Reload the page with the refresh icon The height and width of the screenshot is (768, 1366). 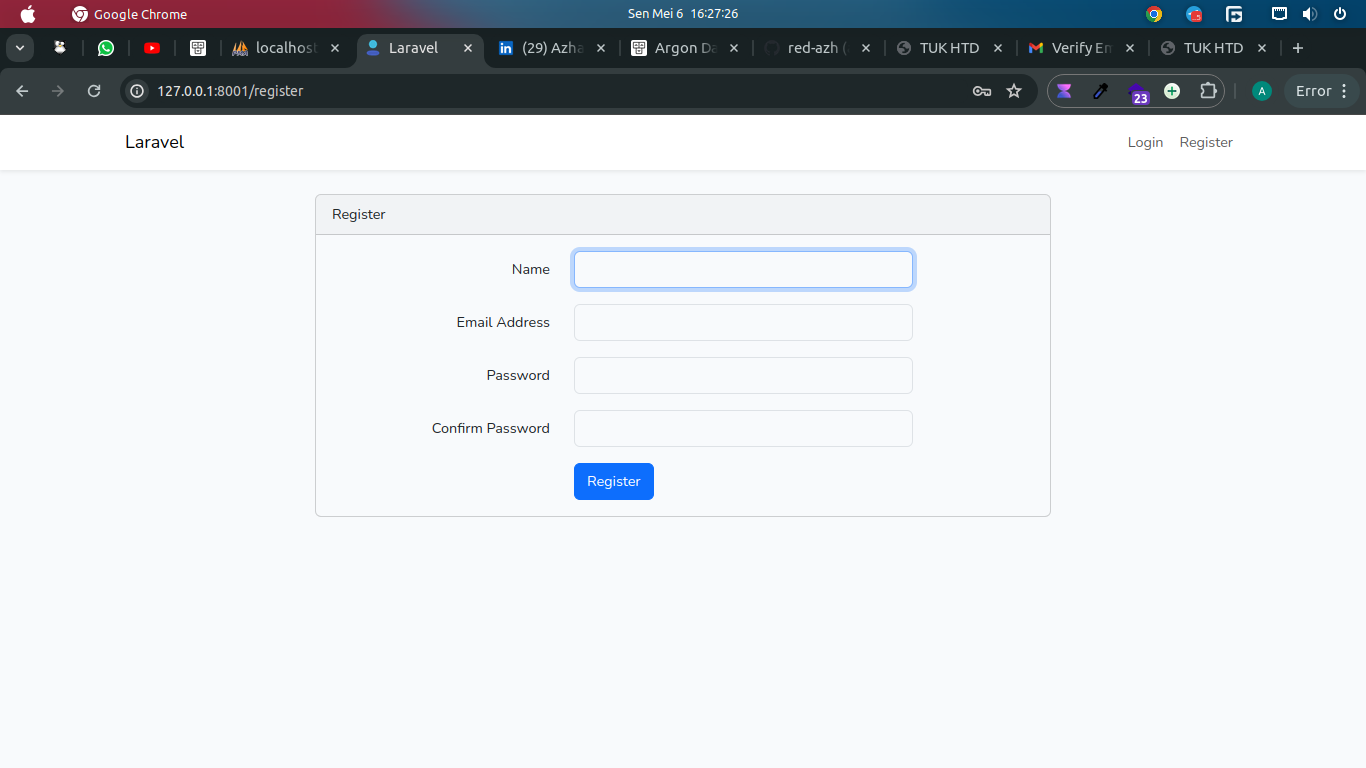[x=94, y=91]
